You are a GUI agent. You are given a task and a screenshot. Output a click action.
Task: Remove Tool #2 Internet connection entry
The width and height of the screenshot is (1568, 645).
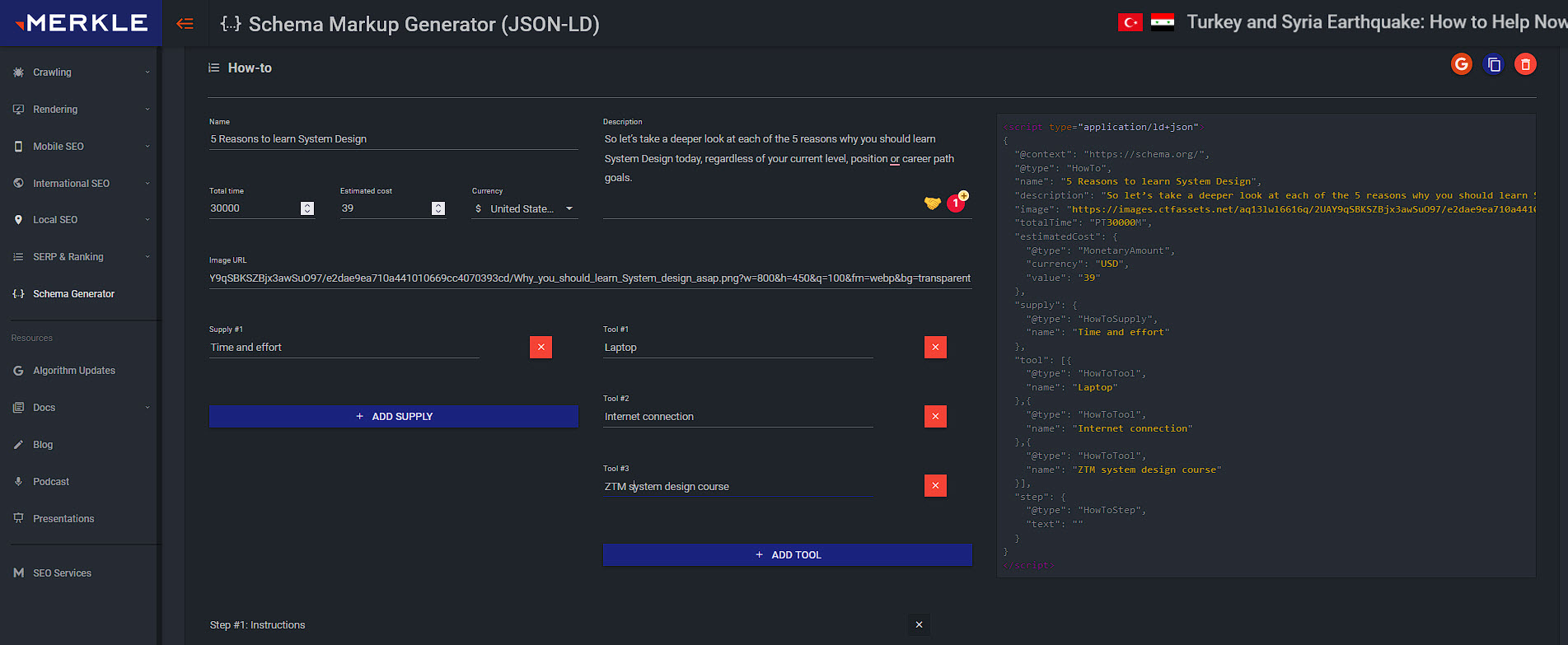point(935,417)
